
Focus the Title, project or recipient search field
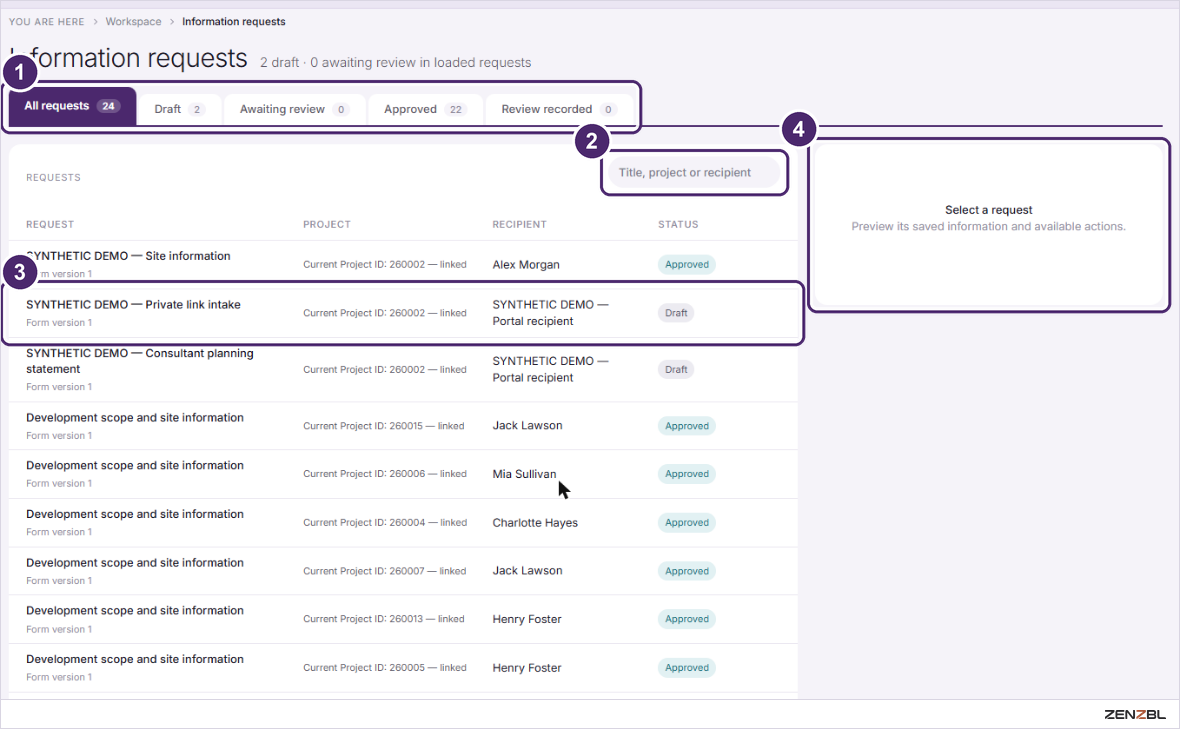click(694, 172)
